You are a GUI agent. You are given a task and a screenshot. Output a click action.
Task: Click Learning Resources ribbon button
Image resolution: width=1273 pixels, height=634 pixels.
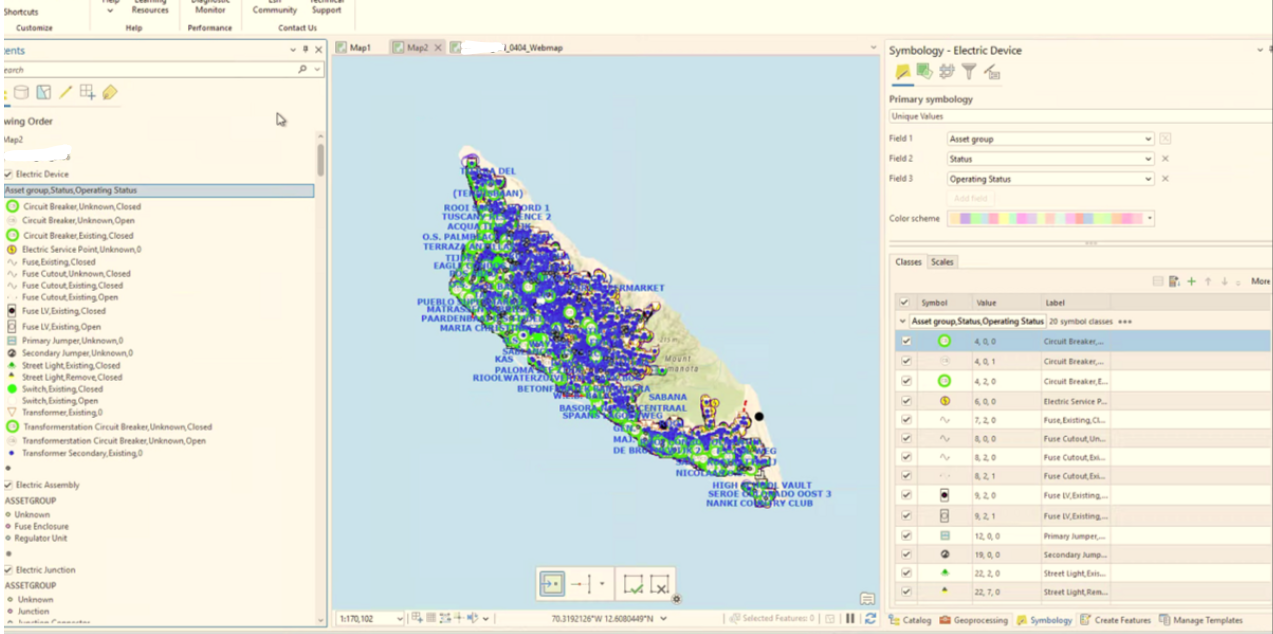[150, 8]
